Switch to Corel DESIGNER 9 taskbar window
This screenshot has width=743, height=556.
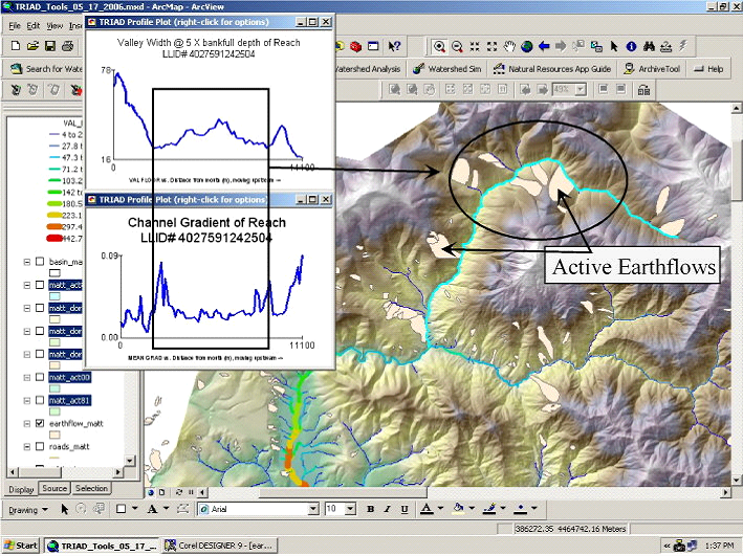(220, 546)
